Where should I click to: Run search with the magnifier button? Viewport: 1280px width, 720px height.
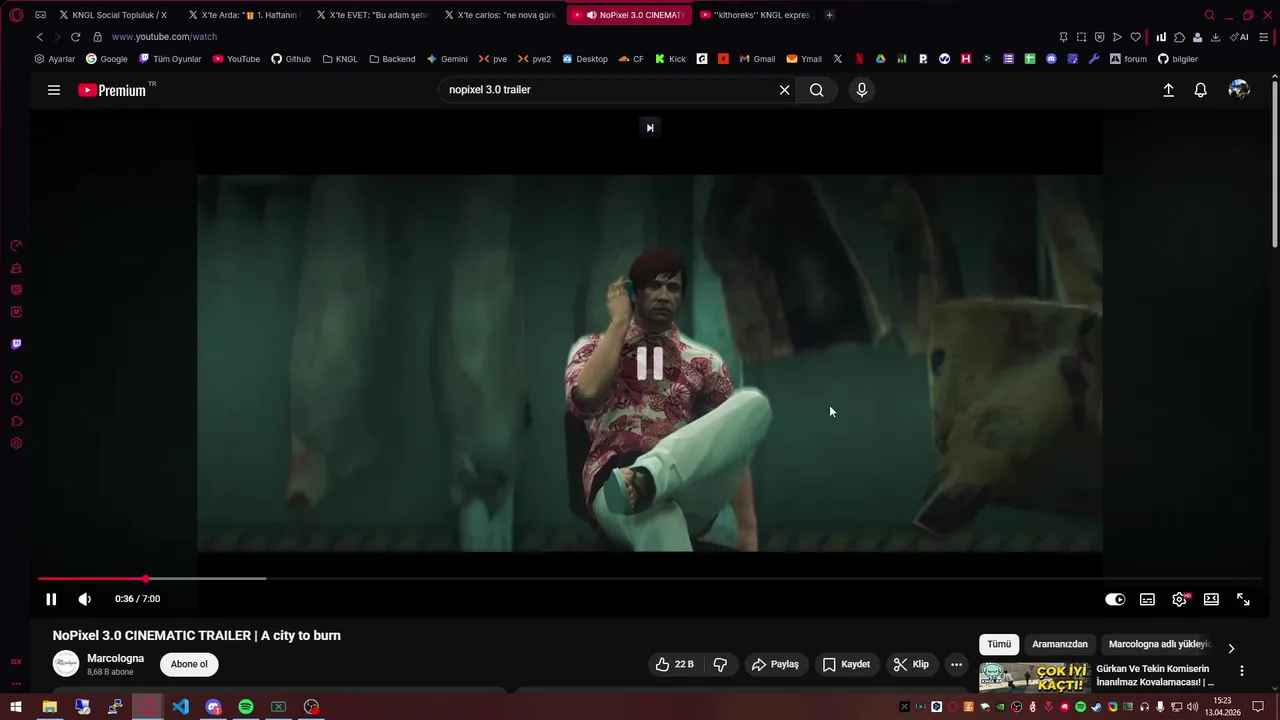(817, 90)
